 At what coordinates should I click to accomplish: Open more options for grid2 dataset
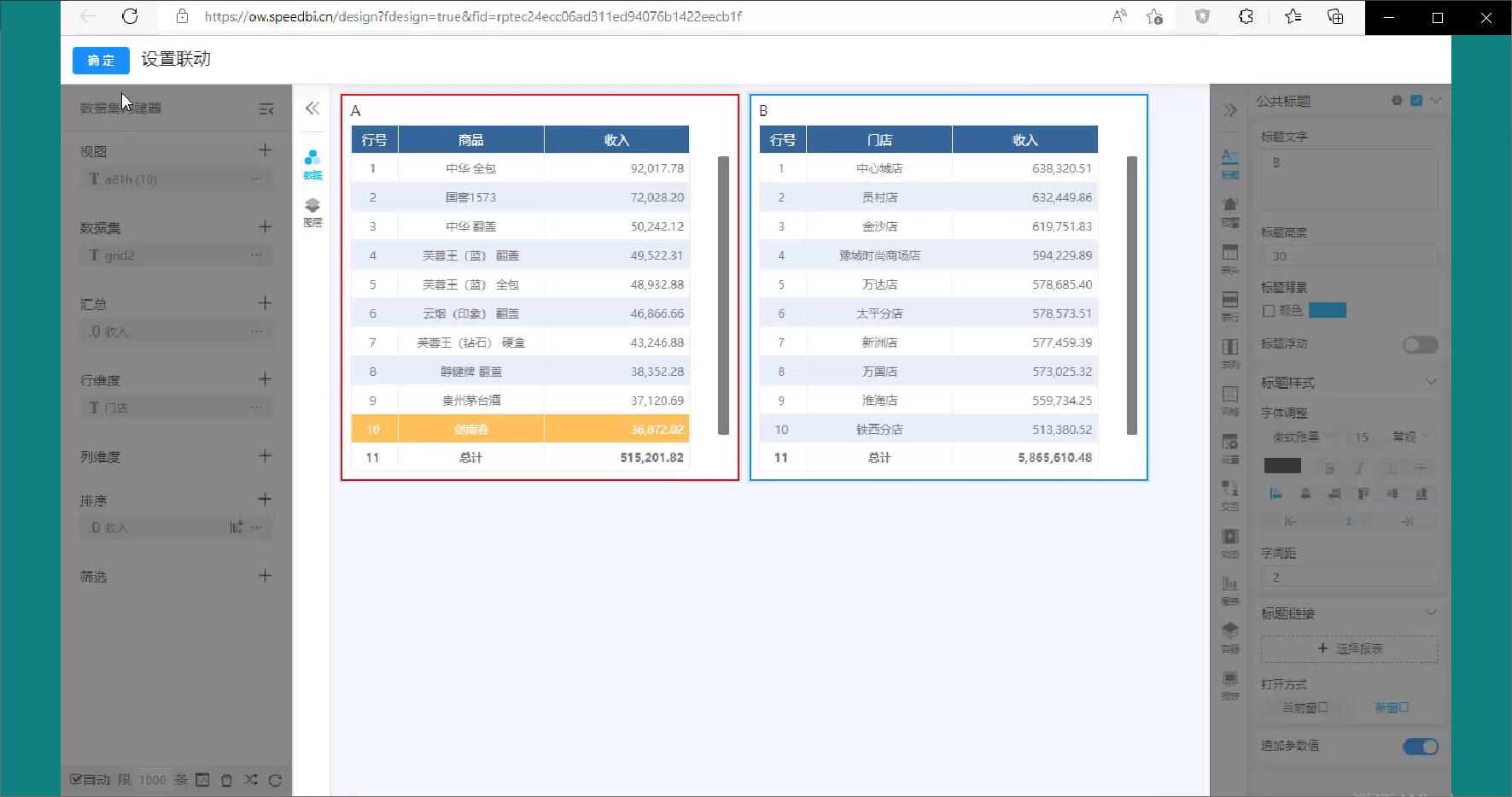[x=256, y=255]
